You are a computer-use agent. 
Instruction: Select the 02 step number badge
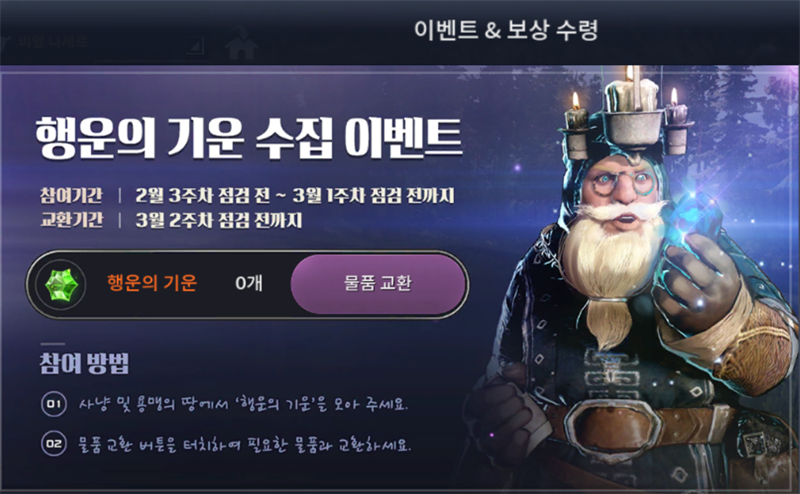[54, 443]
